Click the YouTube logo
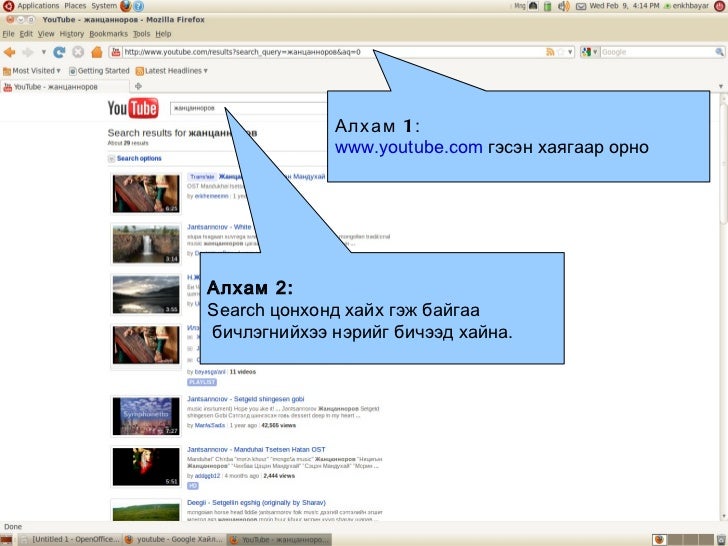728x546 pixels. coord(133,108)
